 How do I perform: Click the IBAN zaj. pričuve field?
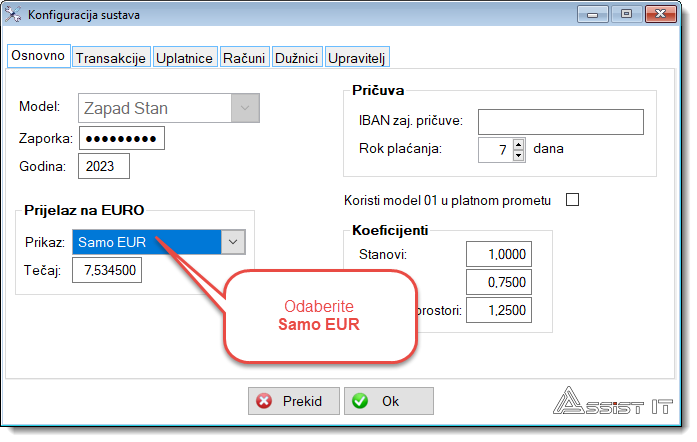coord(559,121)
